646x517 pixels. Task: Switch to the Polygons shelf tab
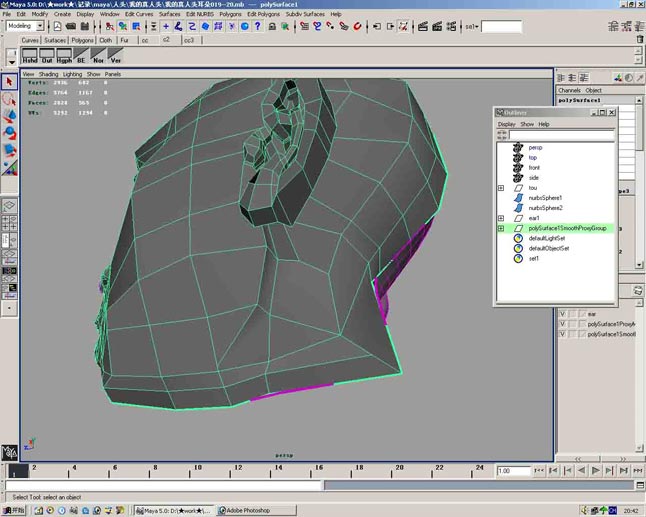coord(82,40)
